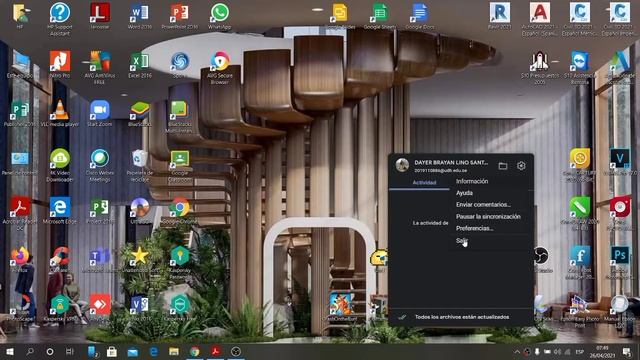Open the S10 Presupuestos 2005 shortcut
Image resolution: width=640 pixels, height=360 pixels.
[540, 67]
